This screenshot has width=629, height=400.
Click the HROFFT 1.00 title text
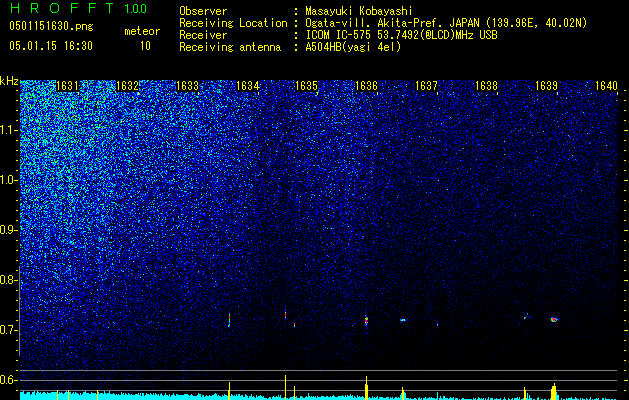click(78, 8)
